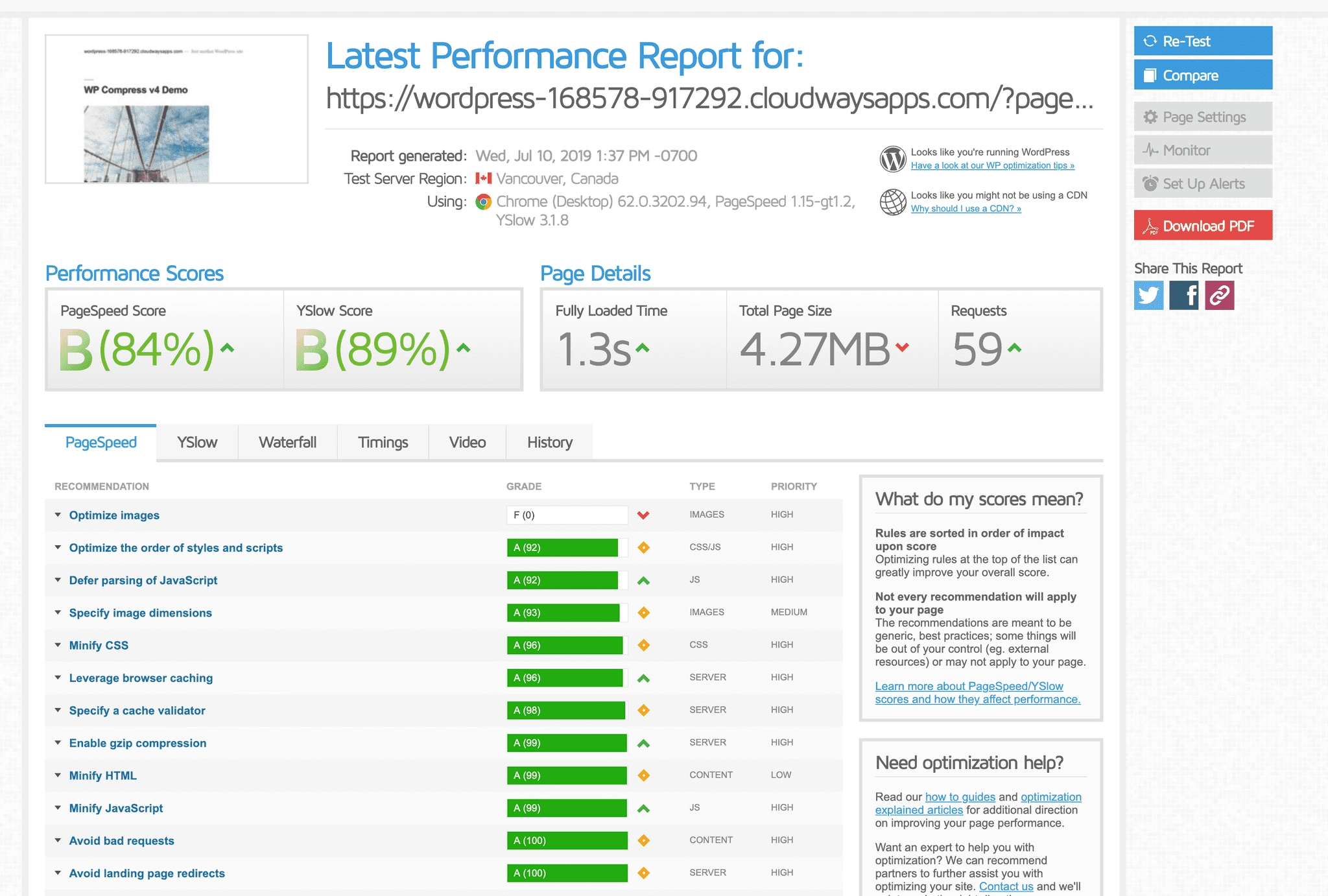This screenshot has height=896, width=1328.
Task: Click red down arrow beside Optimize images grade
Action: 643,515
